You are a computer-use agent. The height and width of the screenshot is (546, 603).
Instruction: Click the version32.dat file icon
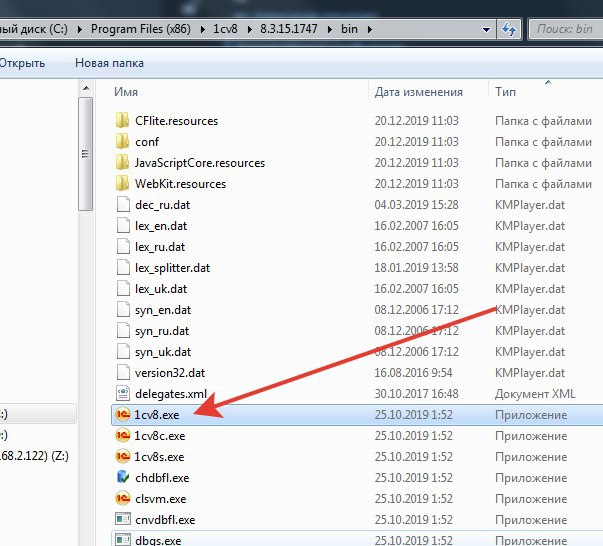(x=123, y=372)
